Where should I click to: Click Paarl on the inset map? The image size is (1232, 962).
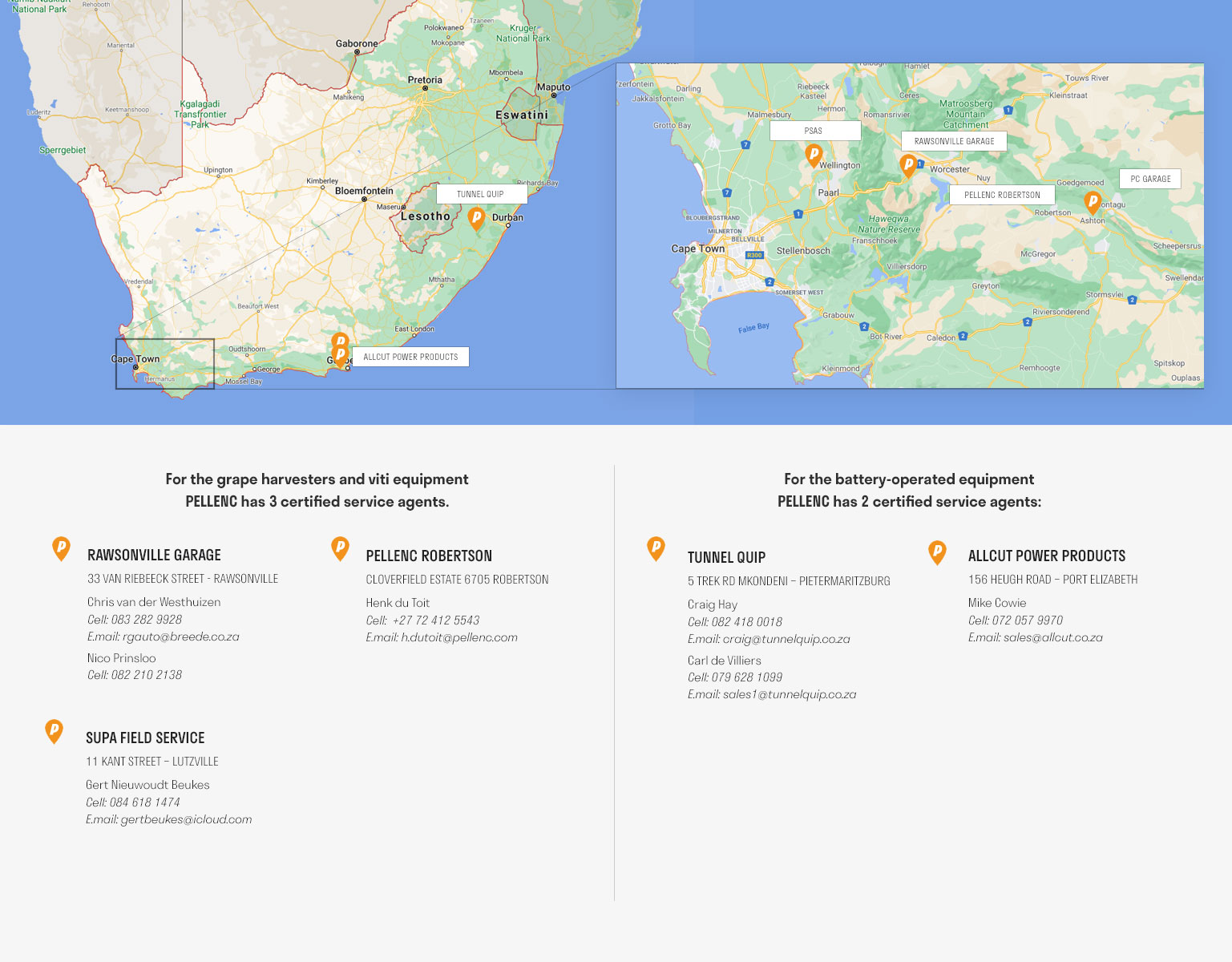pos(828,193)
